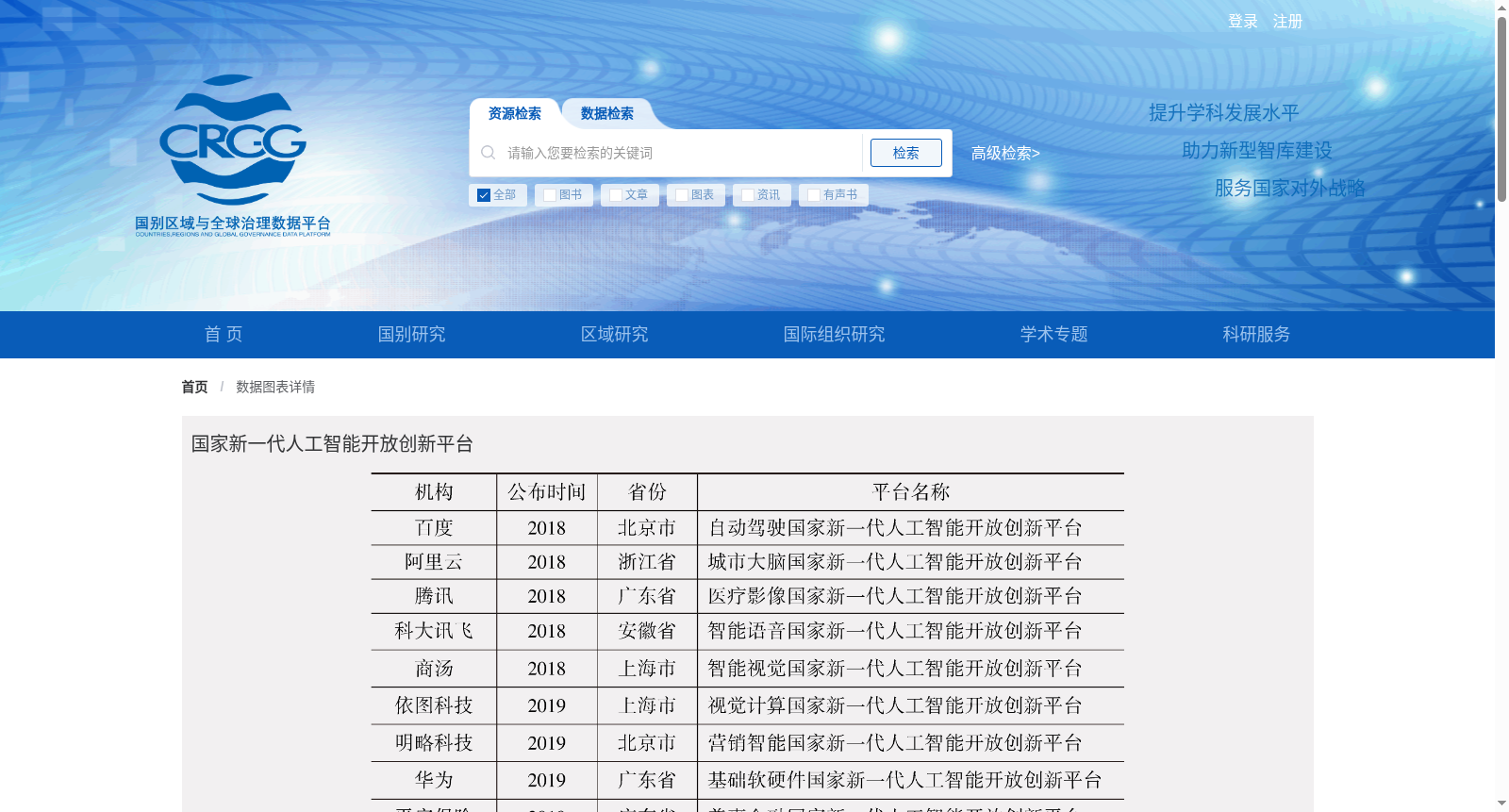Open the 区域研究 navigation menu
The width and height of the screenshot is (1509, 812).
[614, 334]
